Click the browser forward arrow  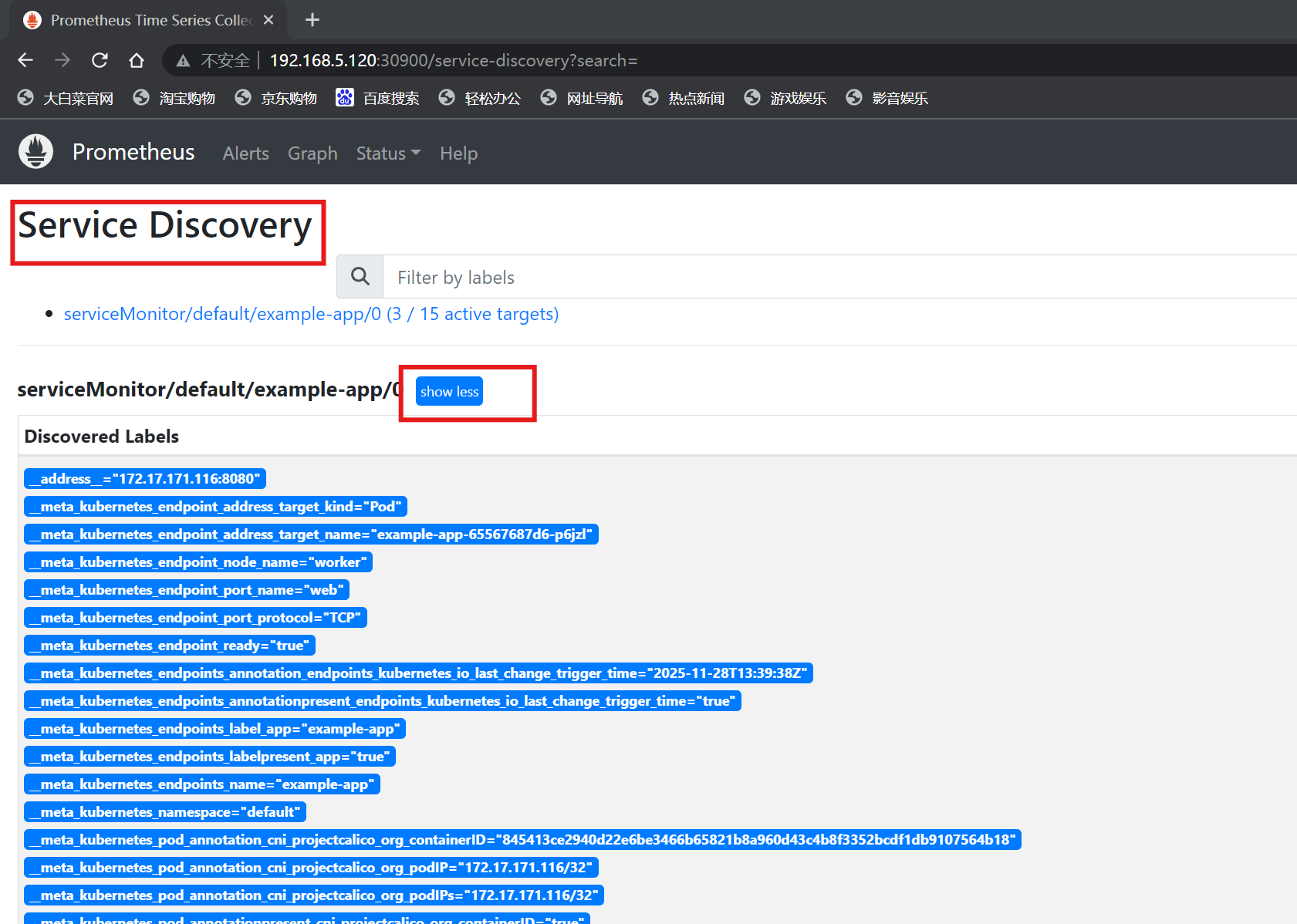click(x=62, y=60)
